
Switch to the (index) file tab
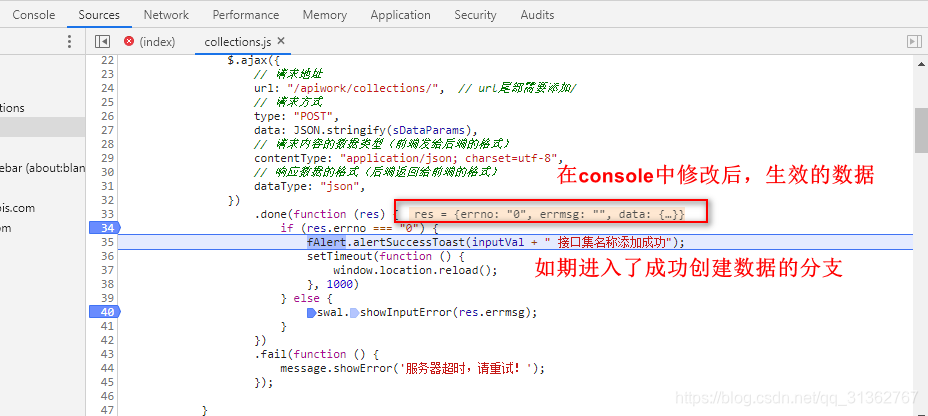(x=157, y=41)
